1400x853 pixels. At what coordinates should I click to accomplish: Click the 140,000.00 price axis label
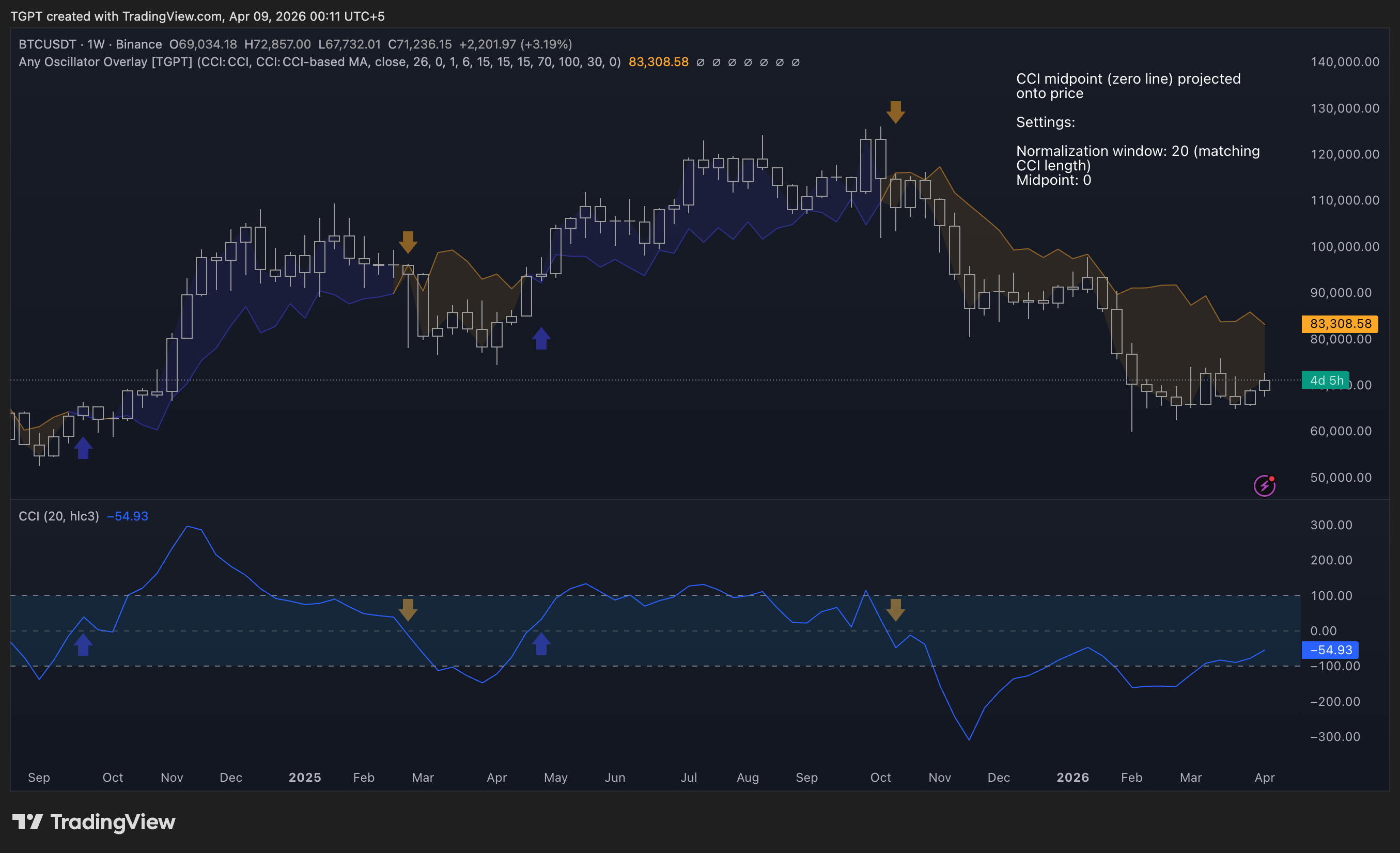tap(1345, 62)
